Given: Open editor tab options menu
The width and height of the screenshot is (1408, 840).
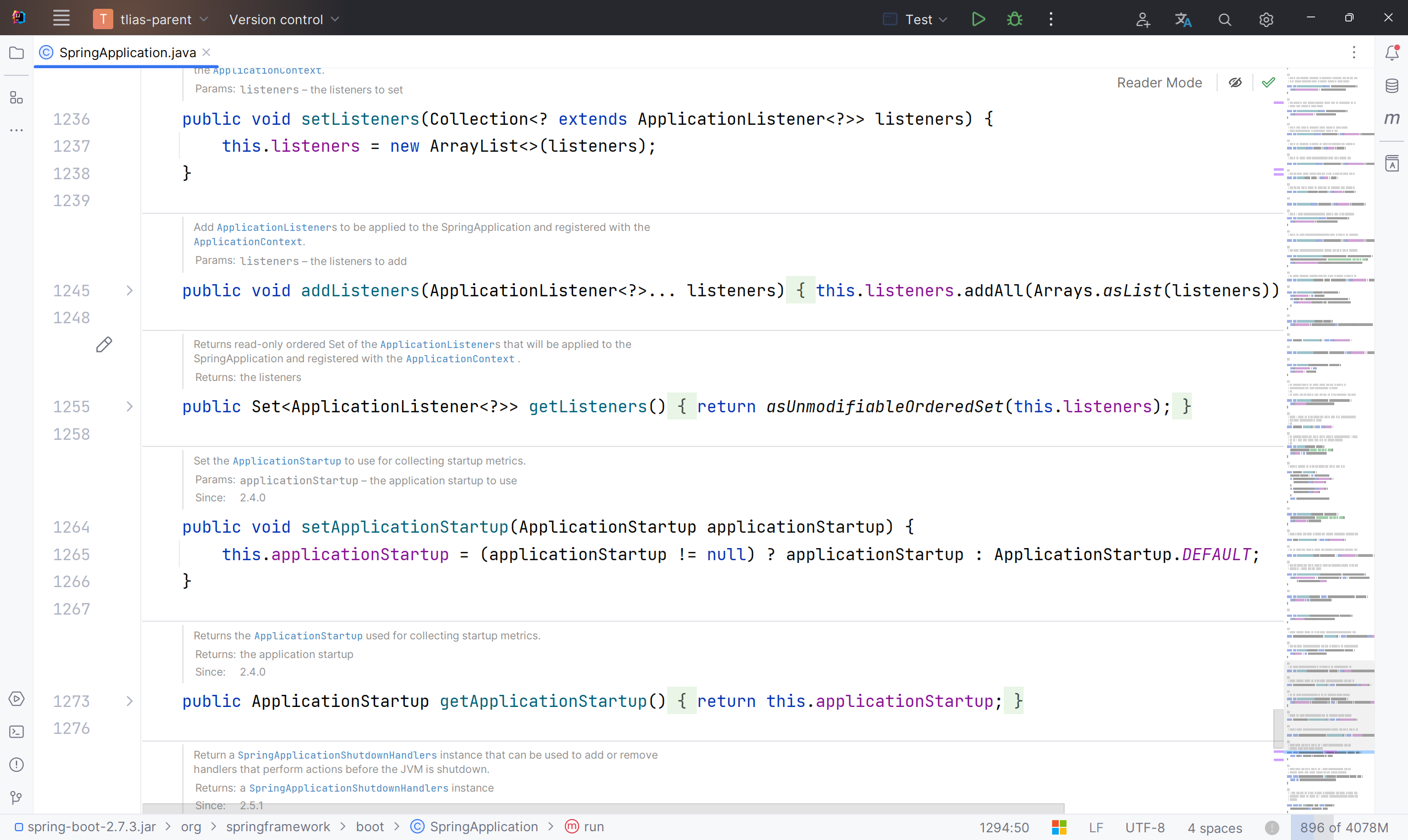Looking at the screenshot, I should [x=1354, y=53].
